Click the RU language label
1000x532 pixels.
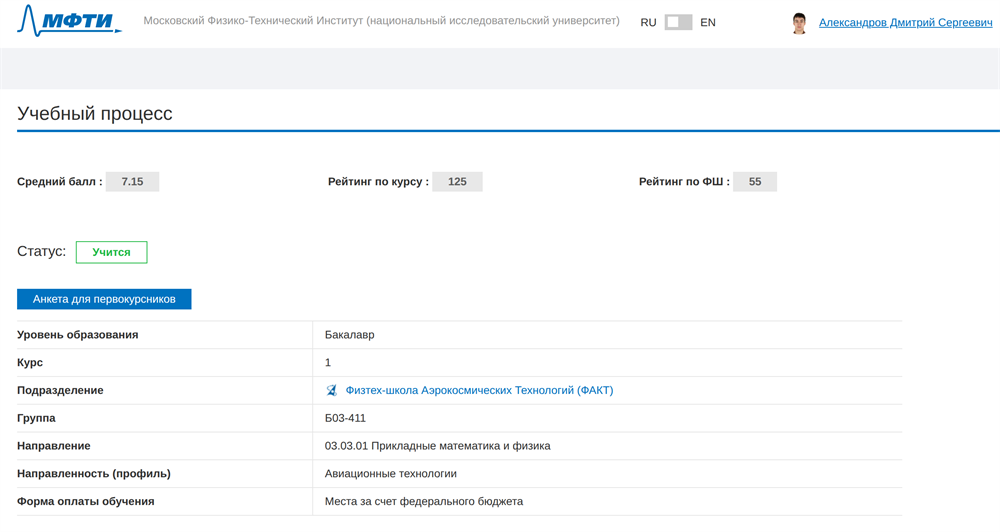[x=648, y=22]
